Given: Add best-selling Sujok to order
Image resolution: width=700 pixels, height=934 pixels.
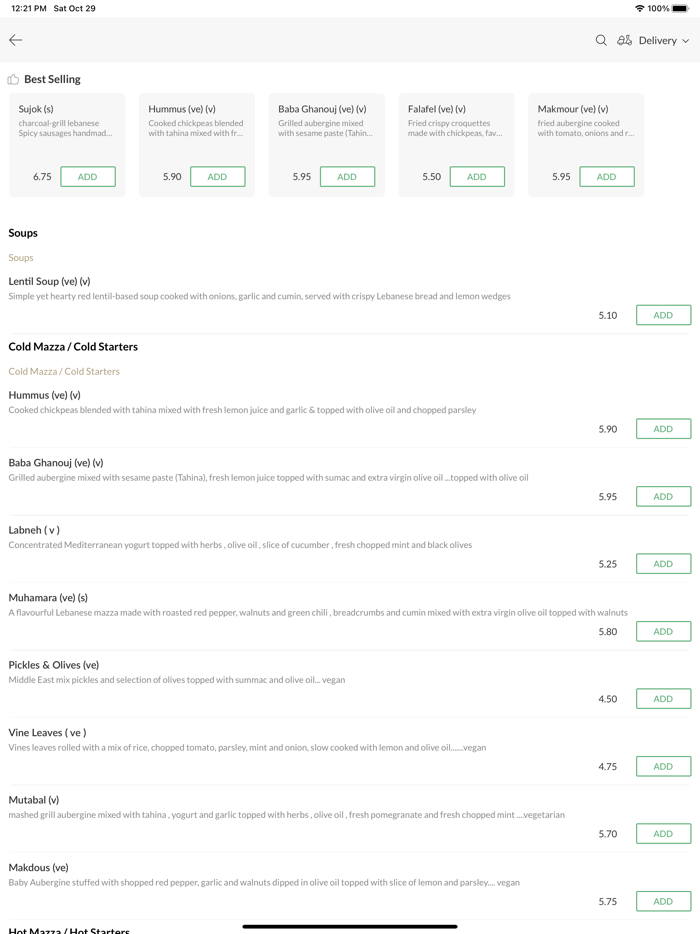Looking at the screenshot, I should (88, 177).
